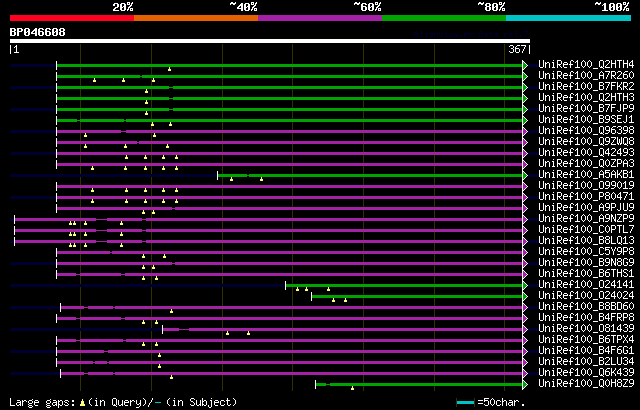Click the orange ~40% identity legend segment
The width and height of the screenshot is (640, 410).
(196, 18)
